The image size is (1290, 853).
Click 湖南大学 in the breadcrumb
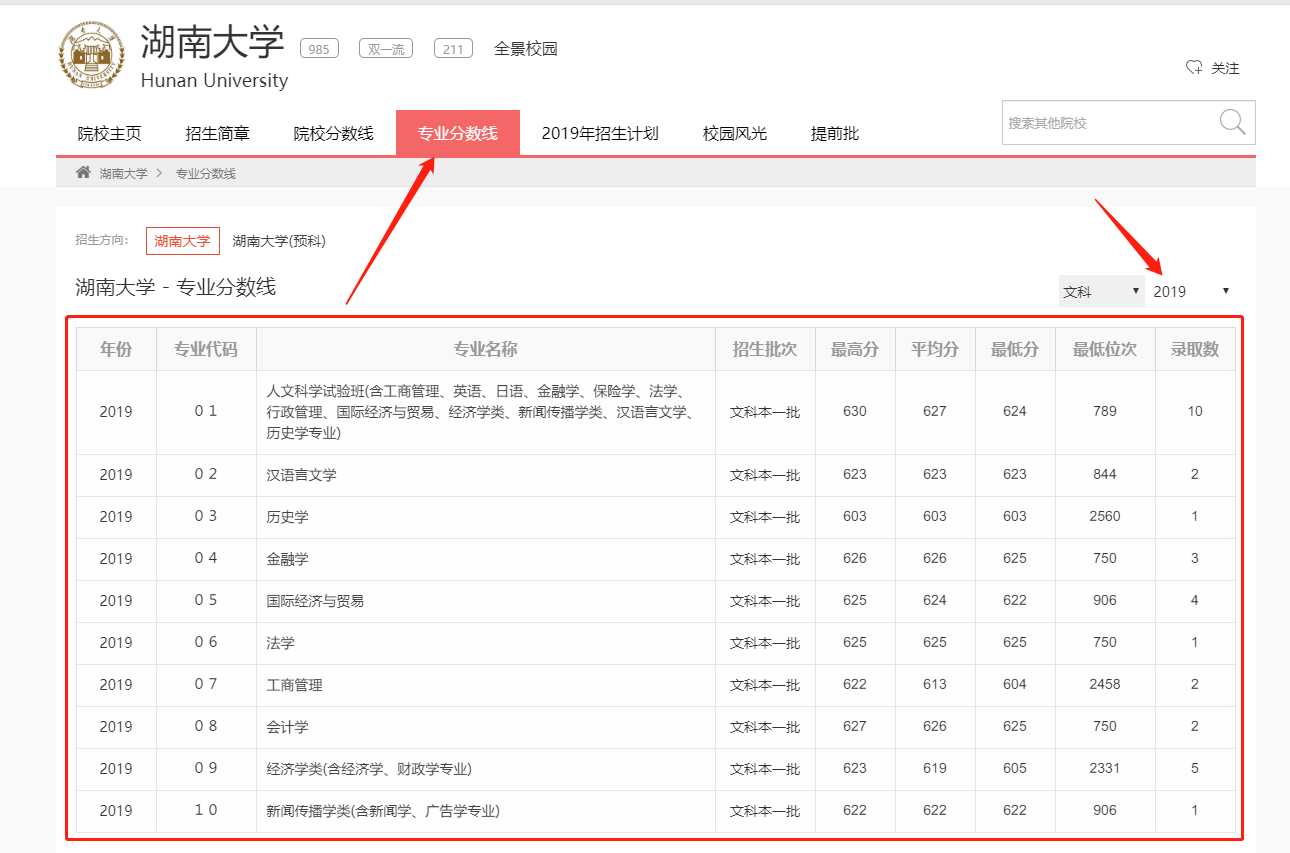pos(123,173)
